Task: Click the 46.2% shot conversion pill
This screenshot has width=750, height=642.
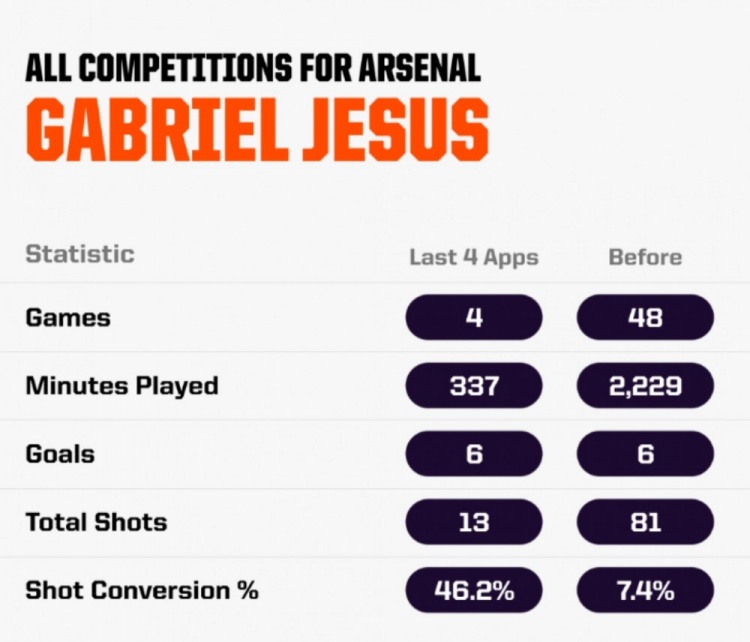Action: tap(474, 590)
